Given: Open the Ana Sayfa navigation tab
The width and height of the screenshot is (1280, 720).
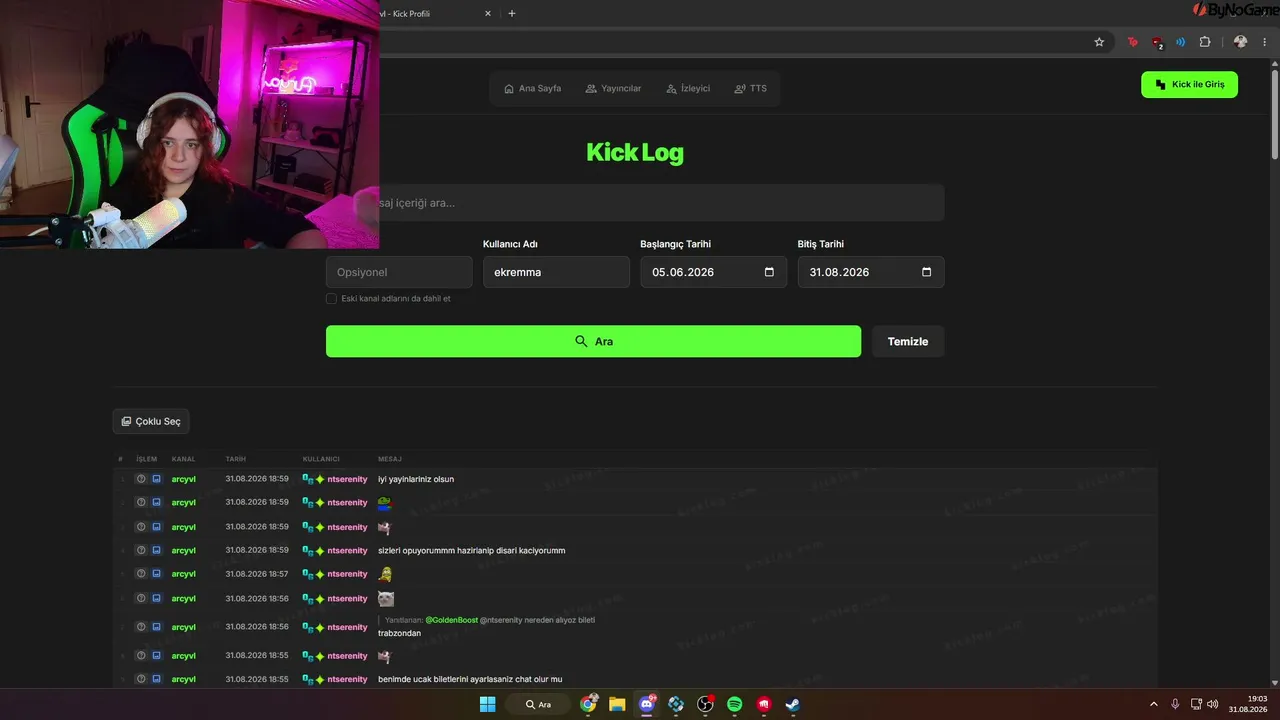Looking at the screenshot, I should 532,88.
